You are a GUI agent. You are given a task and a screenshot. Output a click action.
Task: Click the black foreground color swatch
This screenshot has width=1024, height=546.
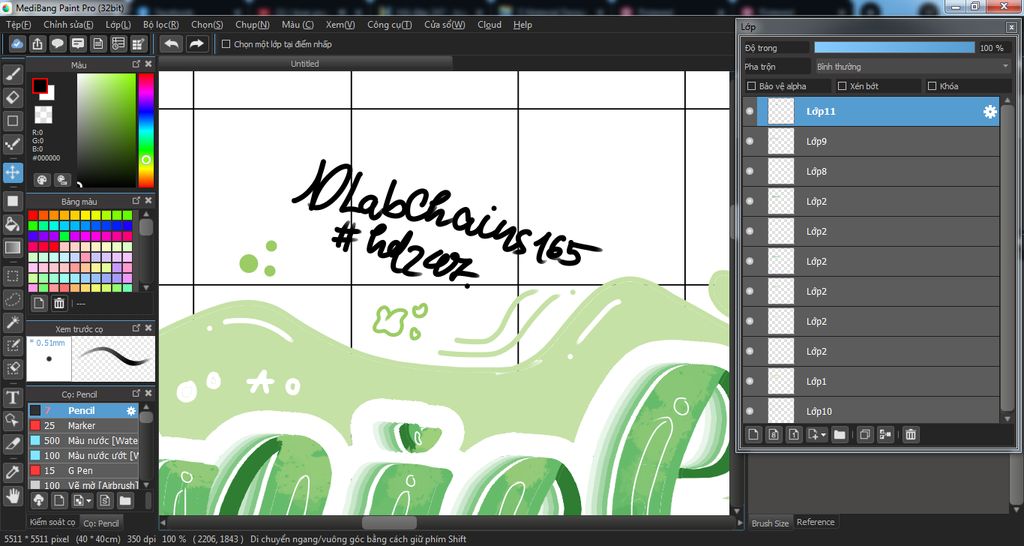tap(40, 86)
